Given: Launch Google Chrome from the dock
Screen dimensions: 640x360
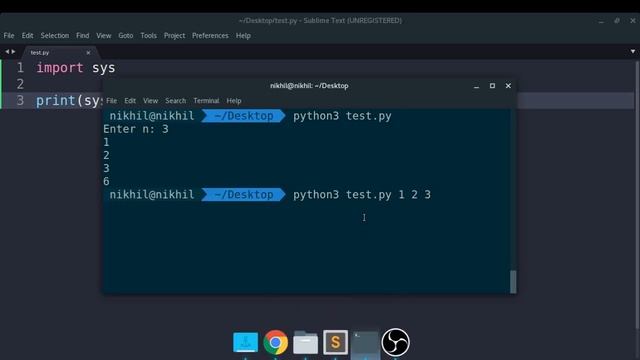Looking at the screenshot, I should (x=276, y=342).
